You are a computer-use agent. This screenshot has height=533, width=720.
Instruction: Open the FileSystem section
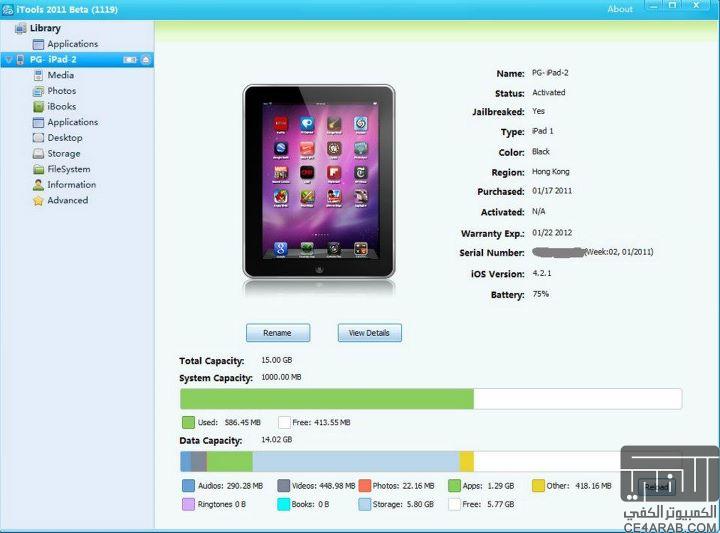pyautogui.click(x=69, y=169)
